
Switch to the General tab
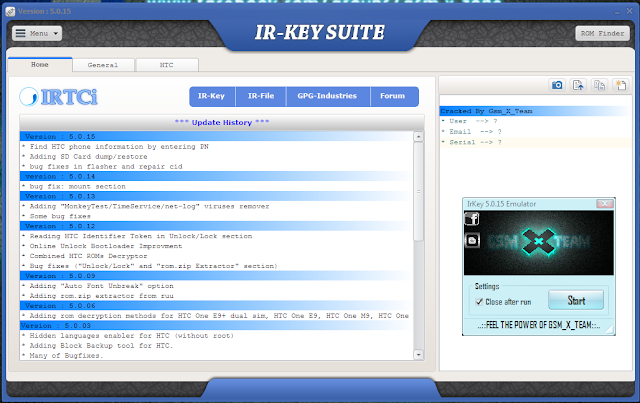point(103,65)
